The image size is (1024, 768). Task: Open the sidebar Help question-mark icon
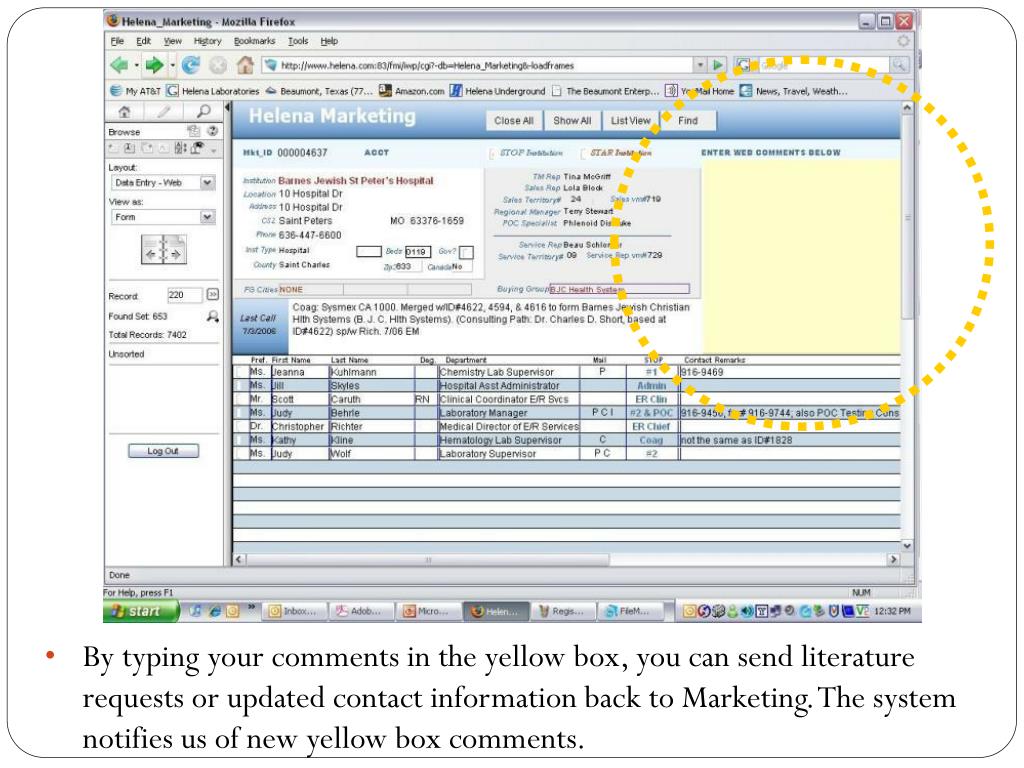pos(212,131)
